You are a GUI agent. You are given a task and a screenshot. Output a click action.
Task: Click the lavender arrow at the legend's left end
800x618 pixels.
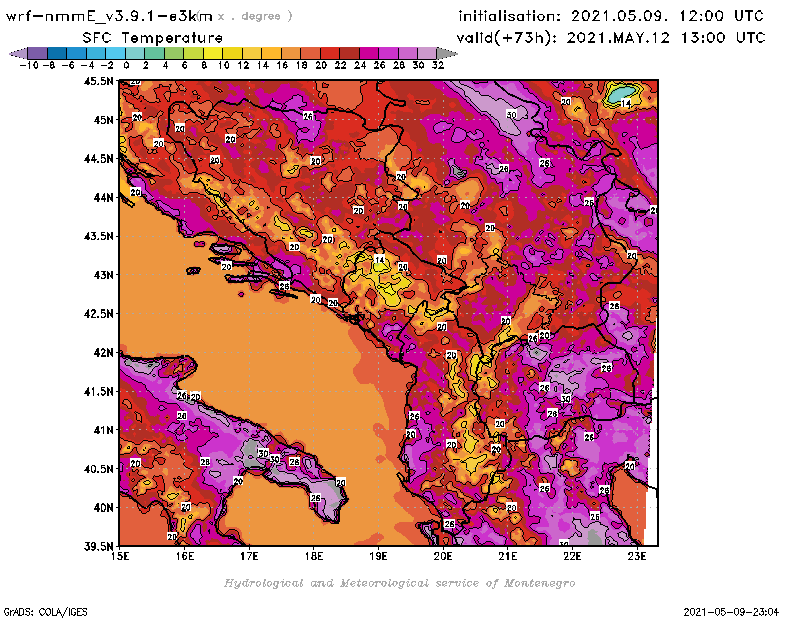(x=18, y=53)
